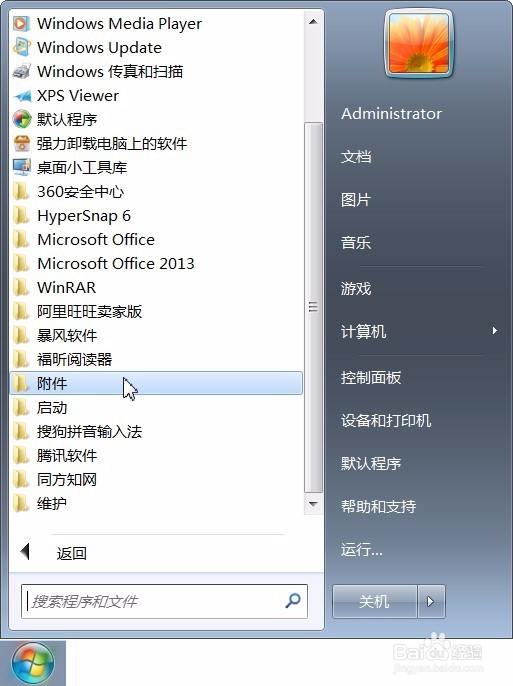Open the 运行... dialog
This screenshot has width=513, height=686.
[x=362, y=550]
